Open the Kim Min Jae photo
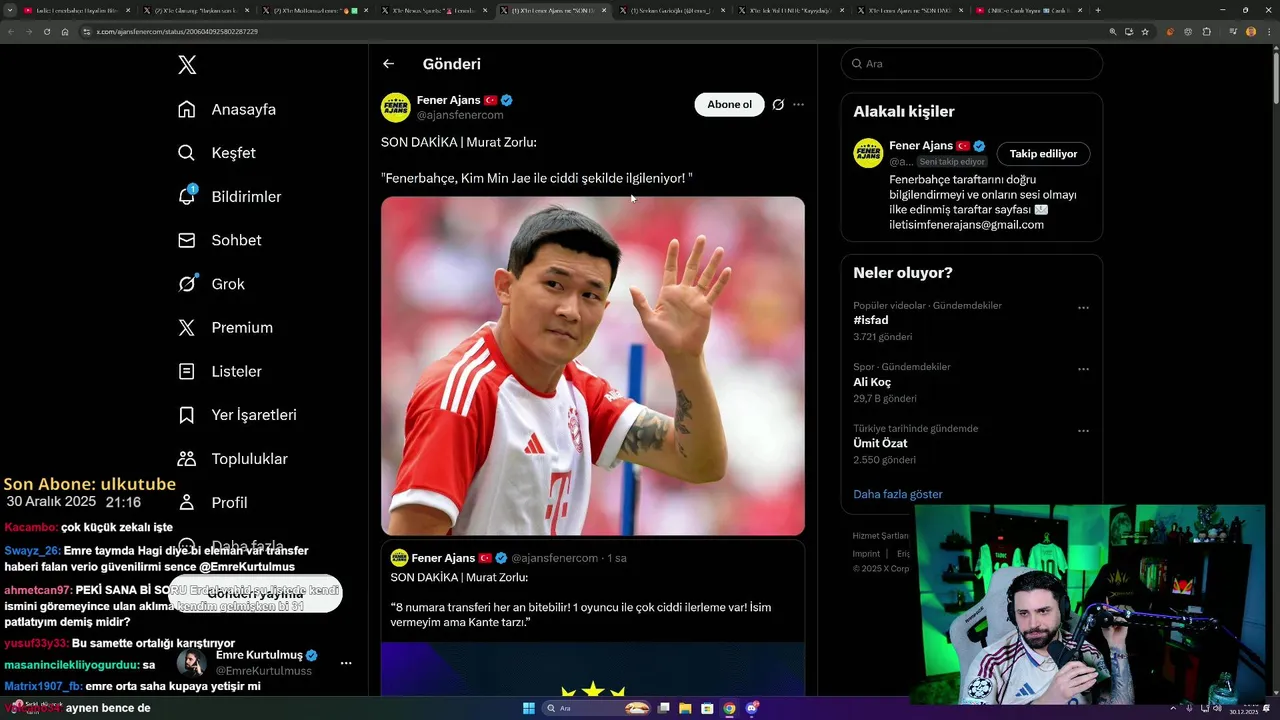The image size is (1280, 720). [593, 366]
